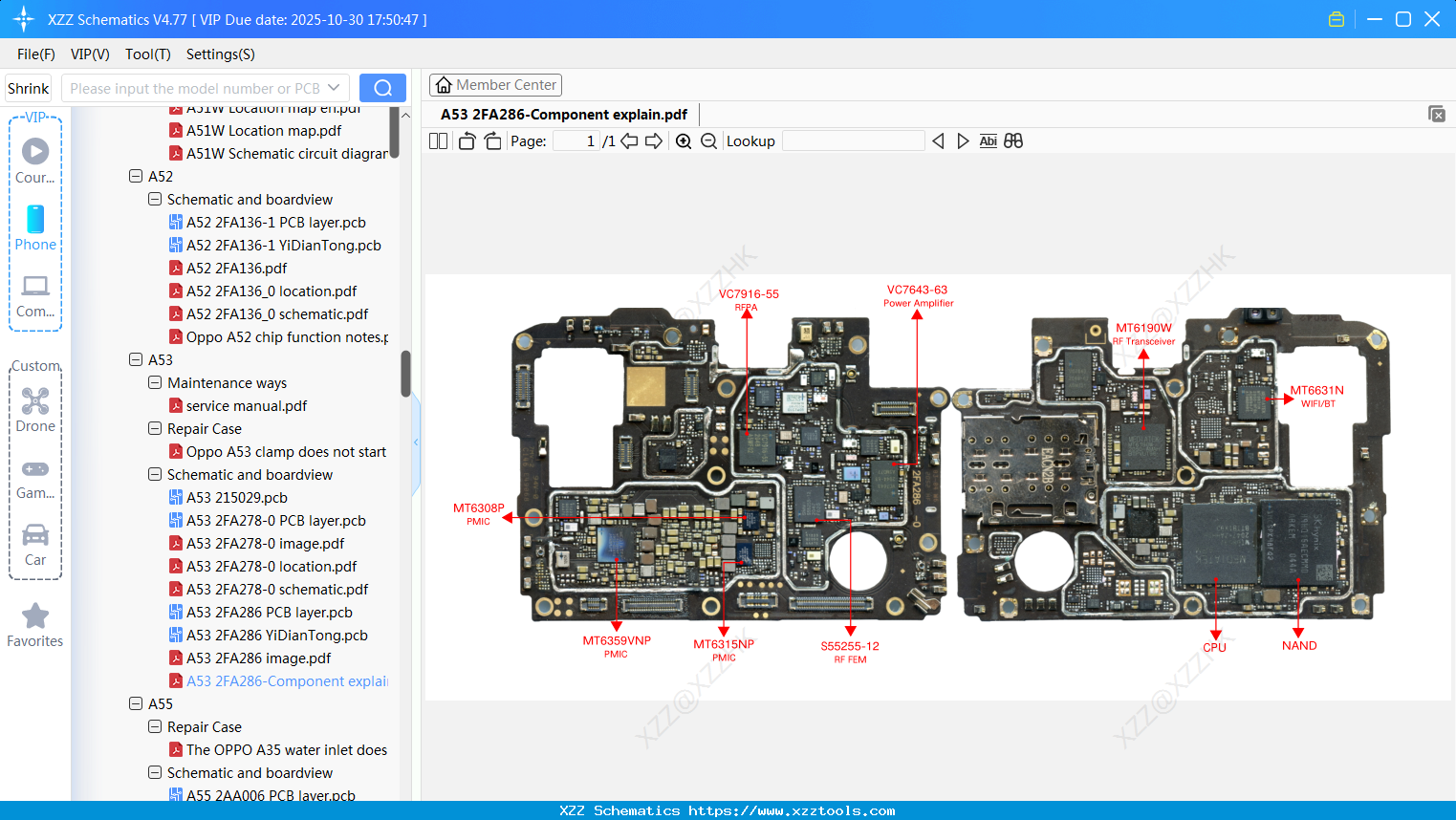Viewport: 1456px width, 820px height.
Task: Collapse A53 Repair Case folder
Action: (x=155, y=429)
